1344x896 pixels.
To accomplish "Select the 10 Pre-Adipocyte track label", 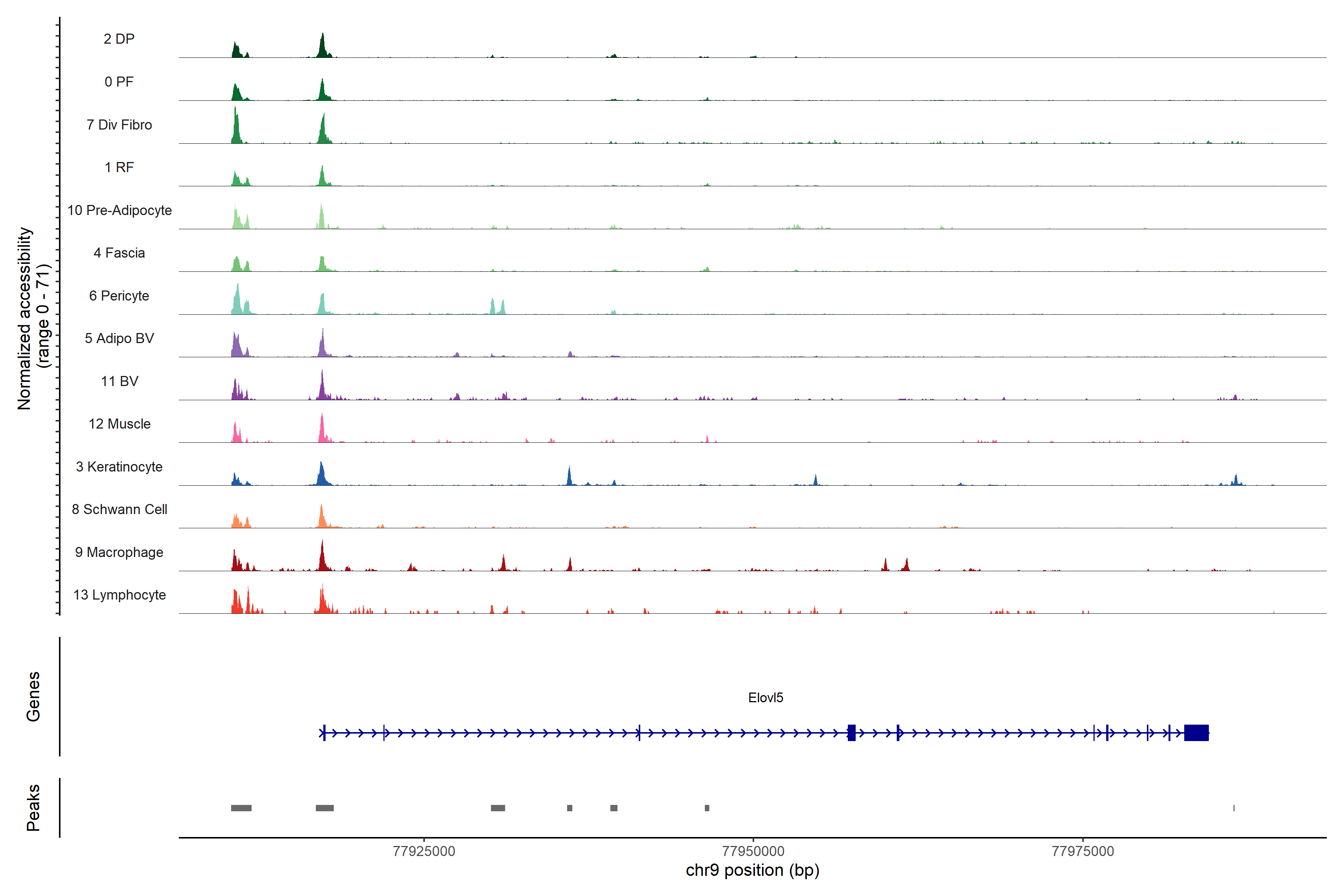I will 119,210.
